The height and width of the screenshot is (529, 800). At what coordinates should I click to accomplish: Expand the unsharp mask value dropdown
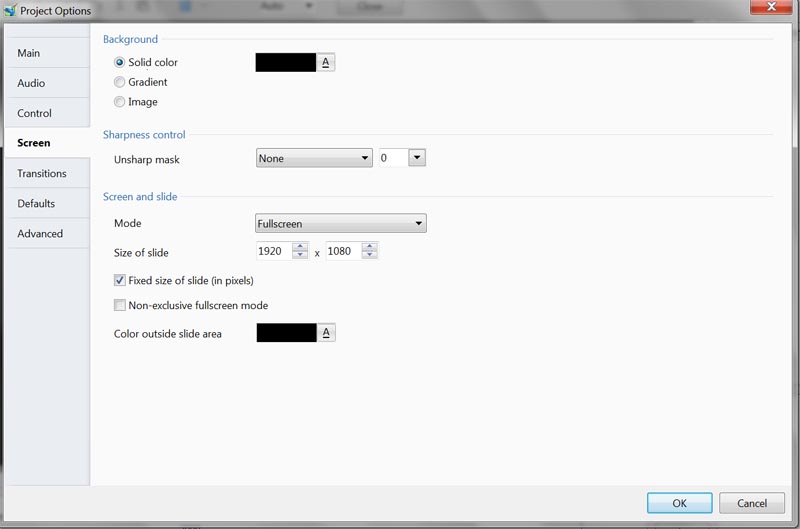coord(417,158)
